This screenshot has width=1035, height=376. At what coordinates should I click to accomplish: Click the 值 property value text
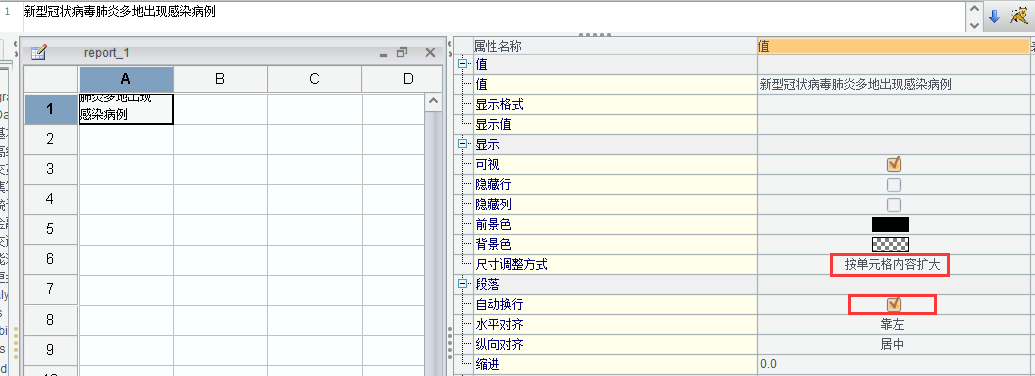[x=855, y=84]
